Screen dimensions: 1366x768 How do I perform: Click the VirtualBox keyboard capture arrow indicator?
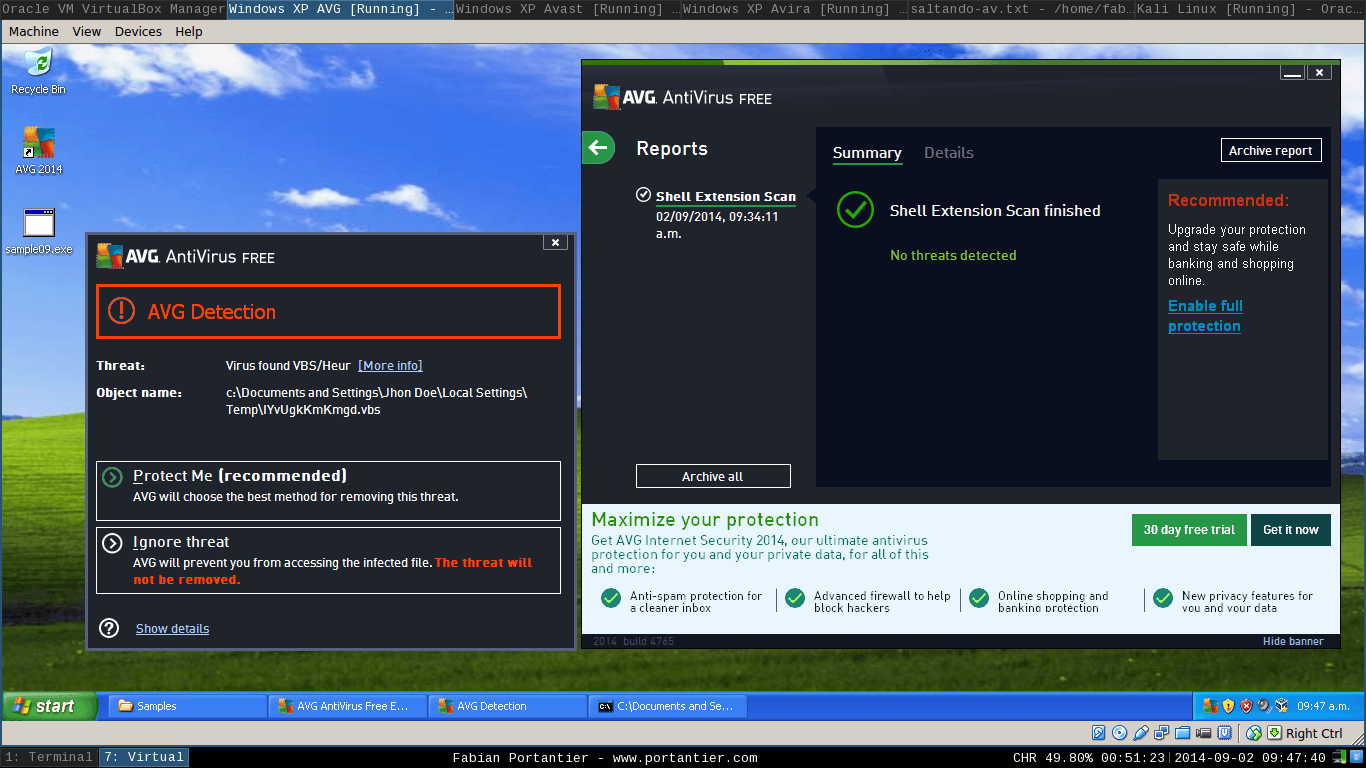(x=1274, y=733)
